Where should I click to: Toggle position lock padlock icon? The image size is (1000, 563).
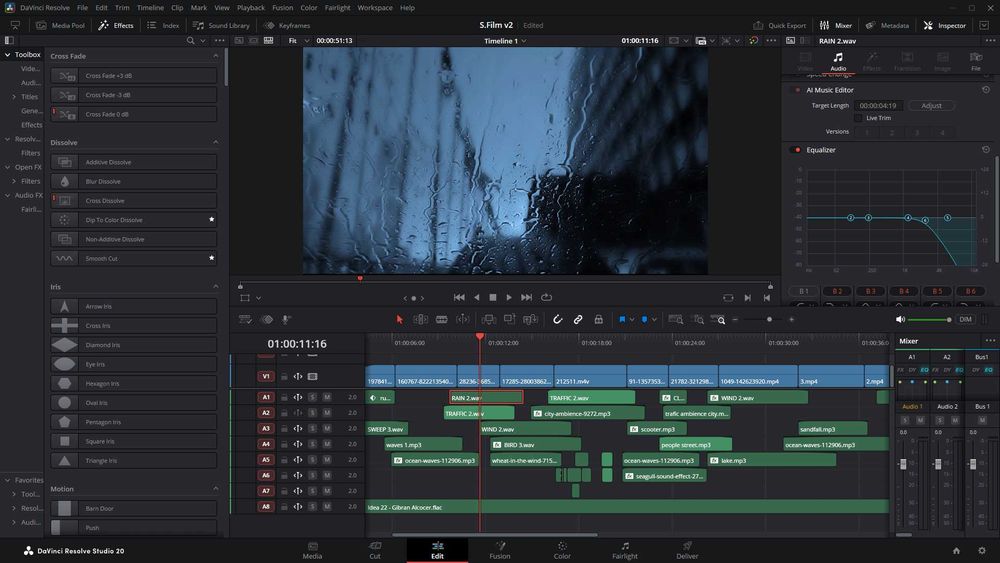598,319
